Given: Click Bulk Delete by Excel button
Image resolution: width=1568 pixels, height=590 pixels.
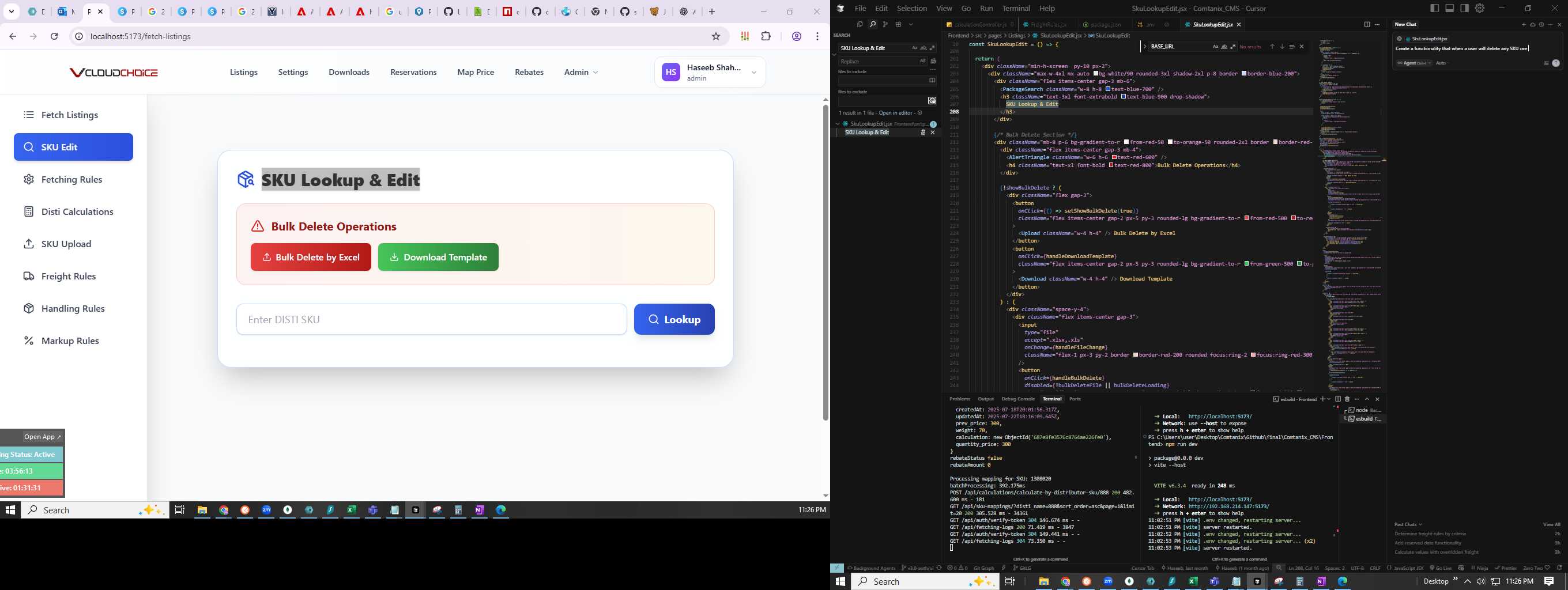Looking at the screenshot, I should point(311,258).
